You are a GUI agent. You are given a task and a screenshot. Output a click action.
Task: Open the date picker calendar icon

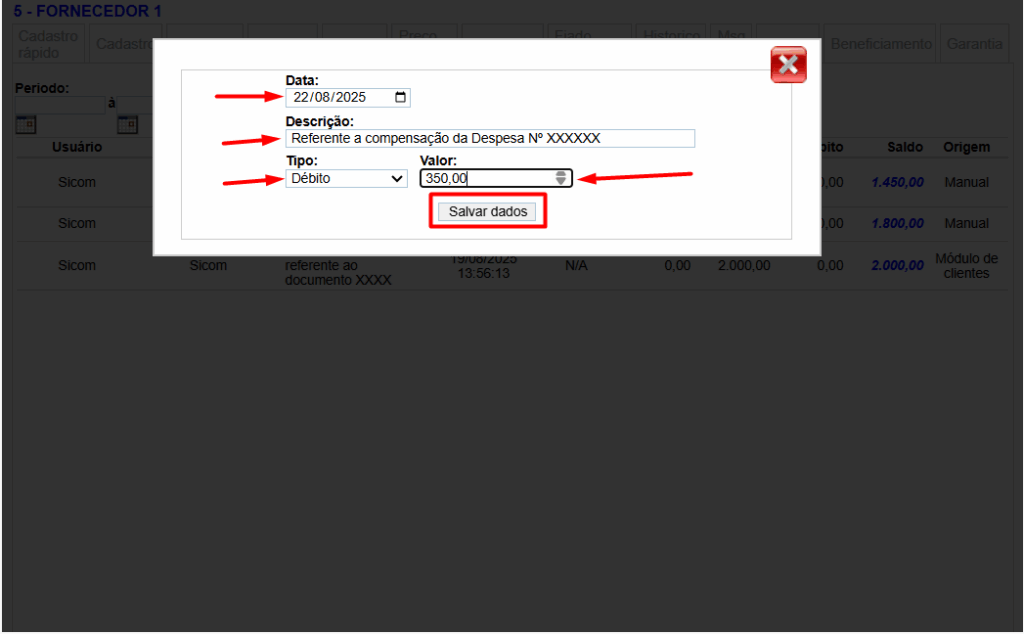[x=401, y=98]
